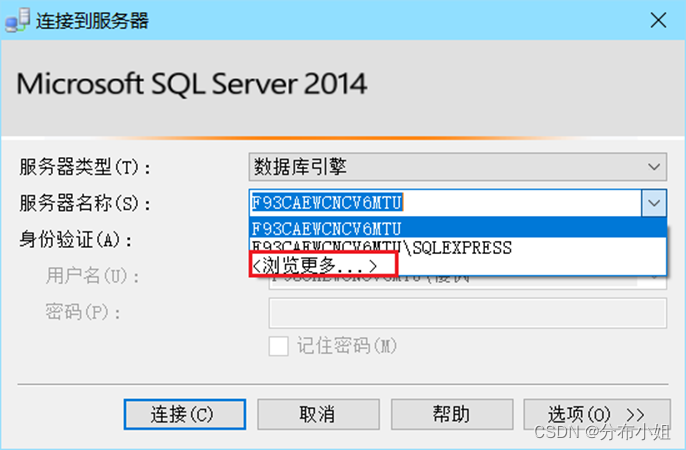686x450 pixels.
Task: Click the 取消 button
Action: [318, 414]
